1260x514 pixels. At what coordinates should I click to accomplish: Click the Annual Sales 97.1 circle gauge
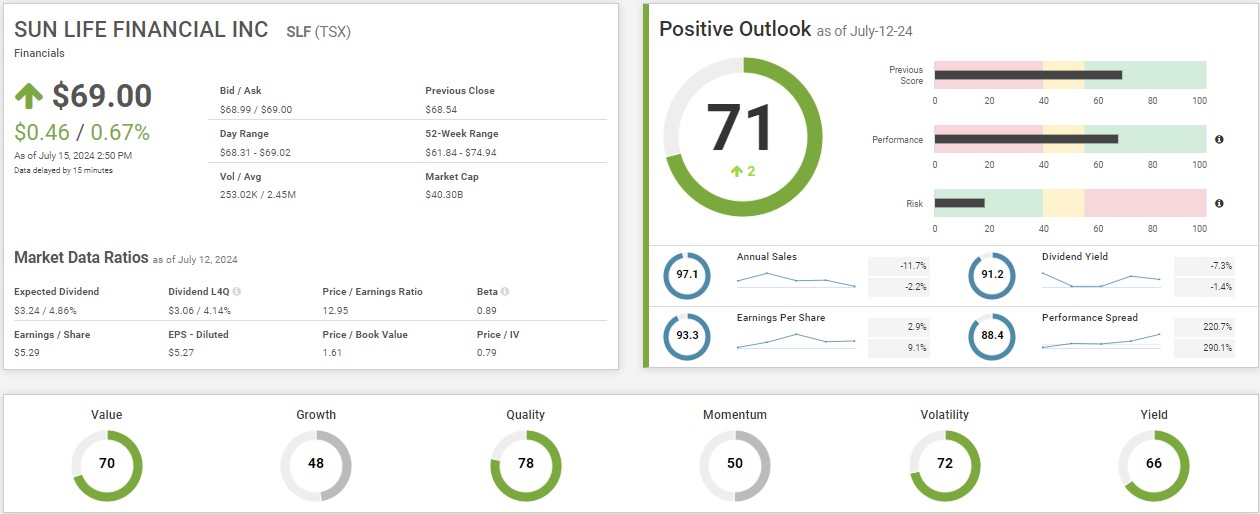click(x=687, y=275)
